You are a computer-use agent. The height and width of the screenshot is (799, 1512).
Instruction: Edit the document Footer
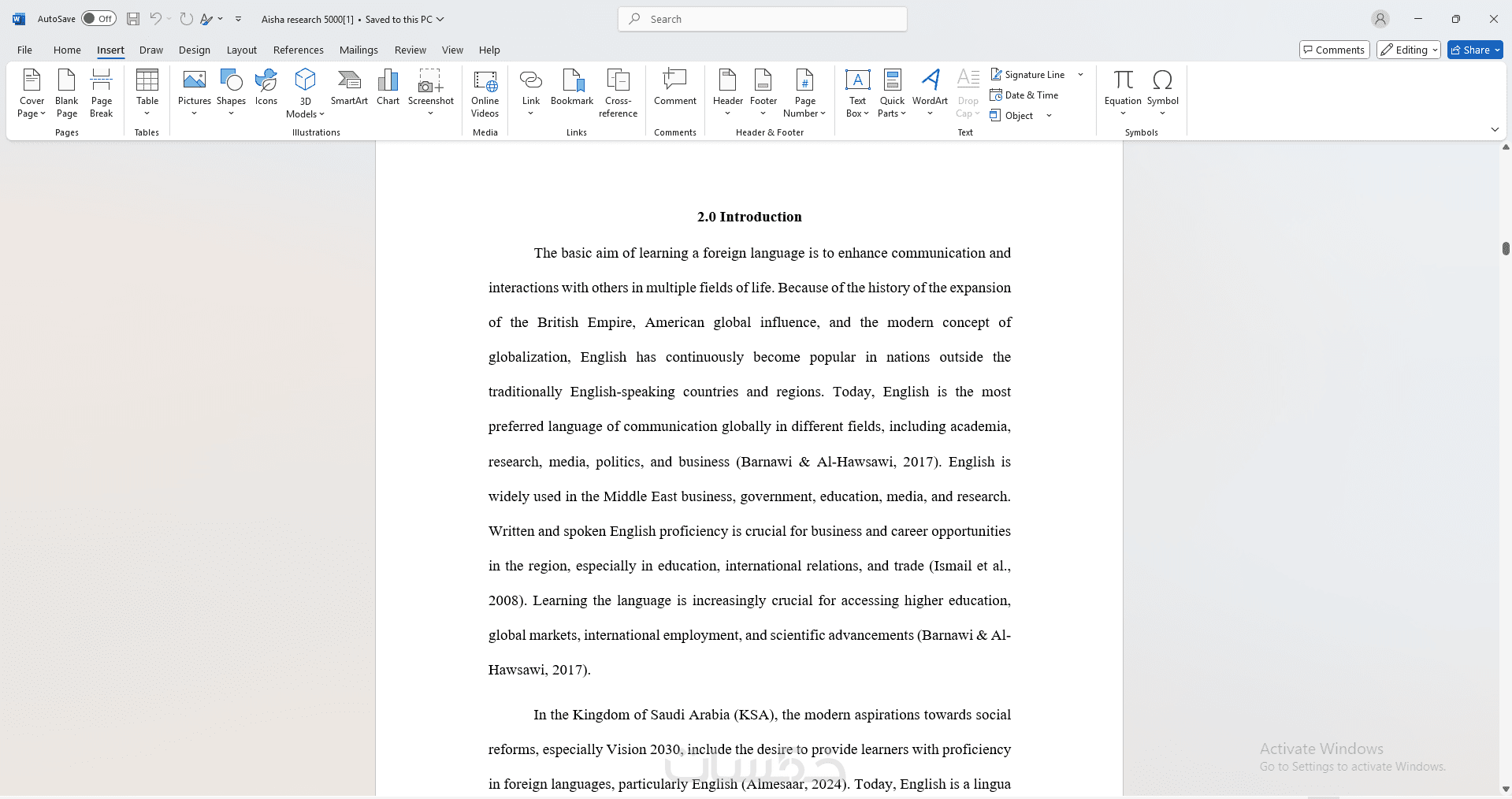click(763, 93)
